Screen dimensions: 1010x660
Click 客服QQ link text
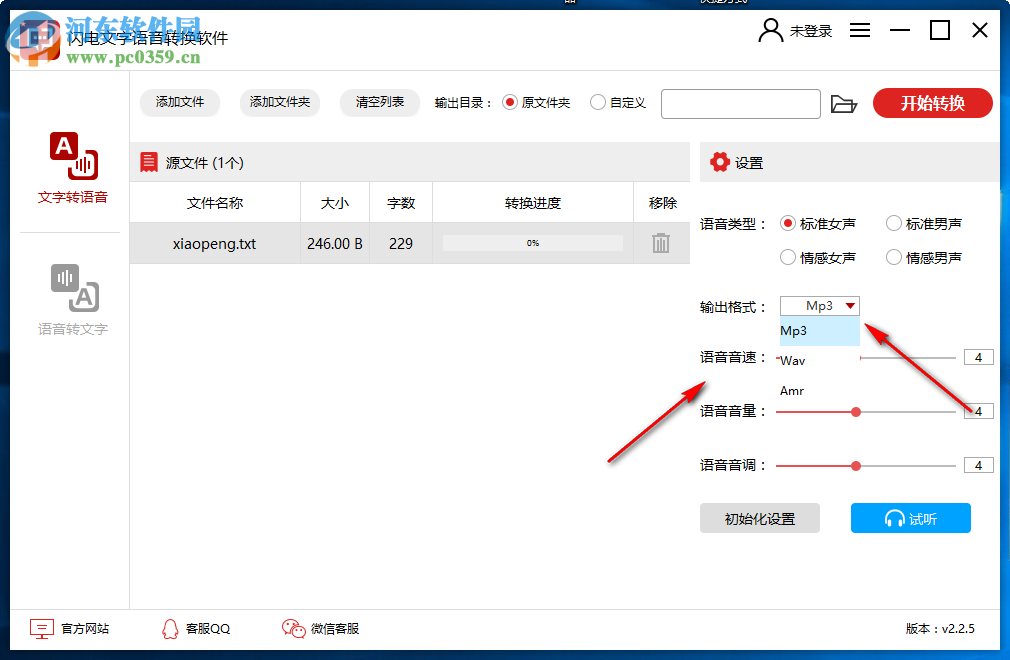(207, 628)
